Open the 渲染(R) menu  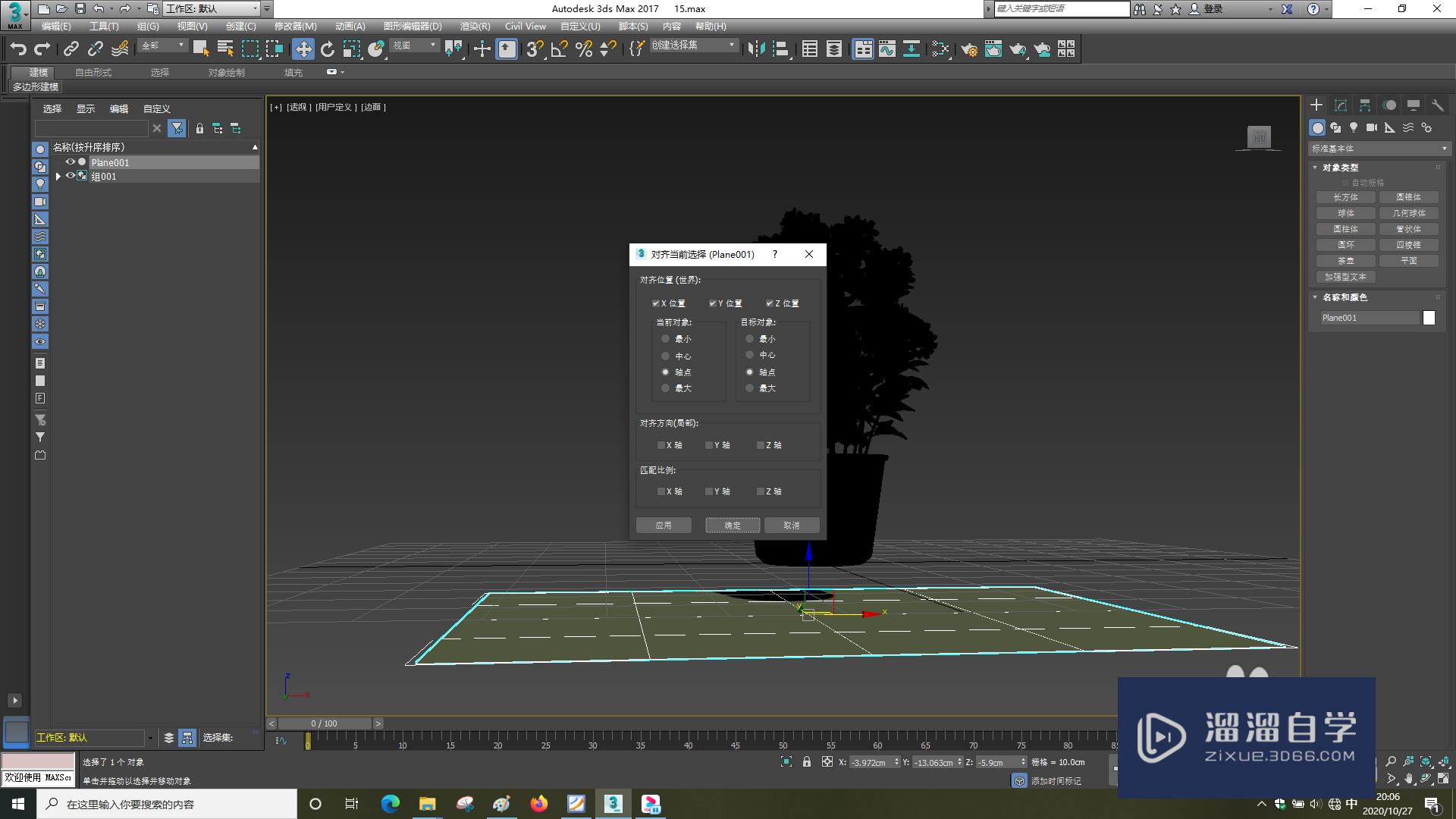click(475, 27)
